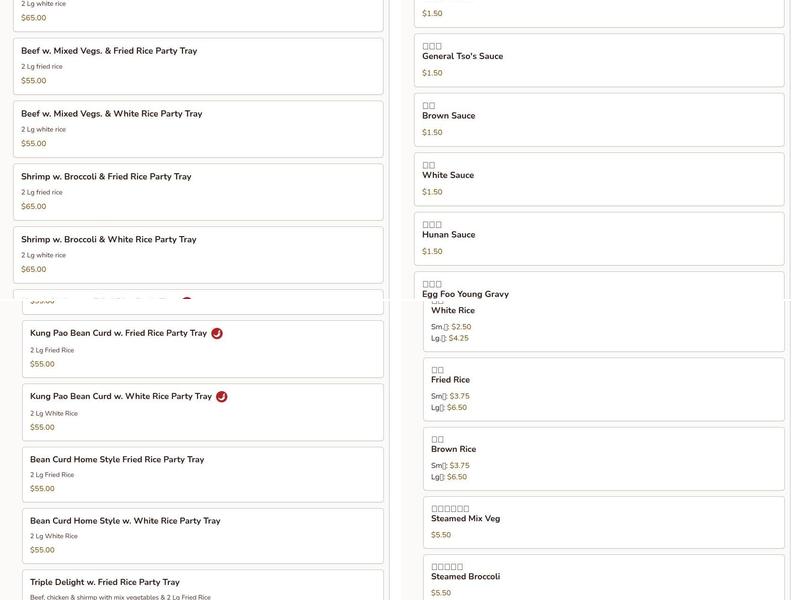Select the Steamed Broccoli item
The image size is (800, 600).
(603, 580)
